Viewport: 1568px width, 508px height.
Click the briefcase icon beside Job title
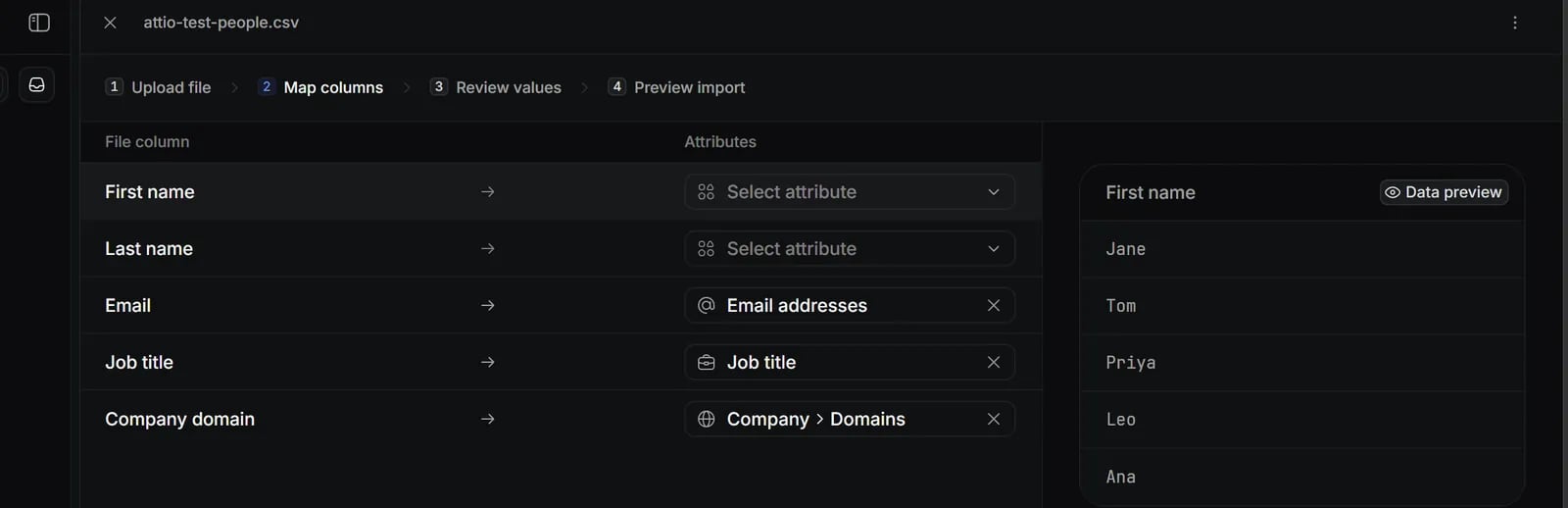click(706, 363)
